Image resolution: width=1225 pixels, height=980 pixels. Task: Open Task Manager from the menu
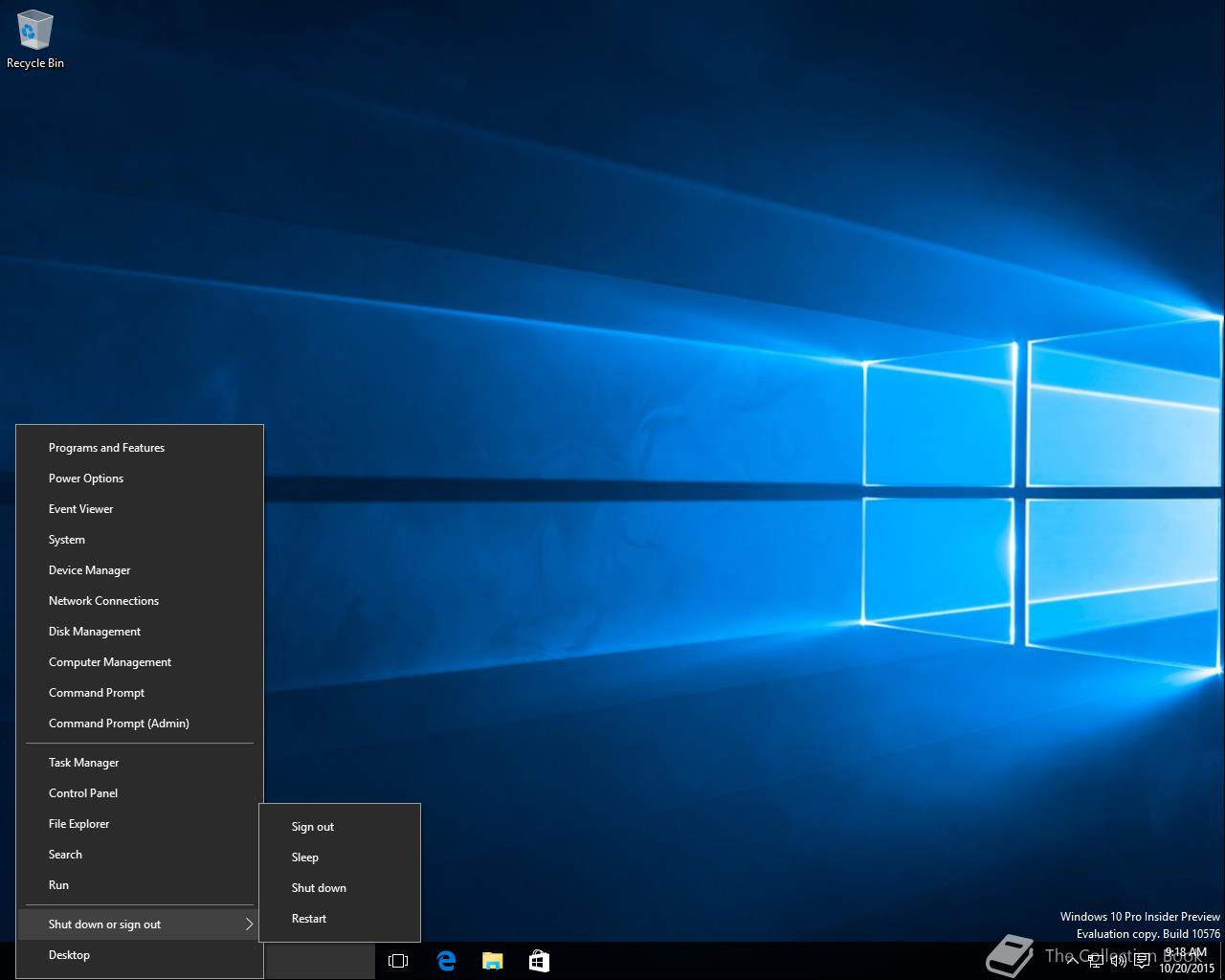click(140, 763)
